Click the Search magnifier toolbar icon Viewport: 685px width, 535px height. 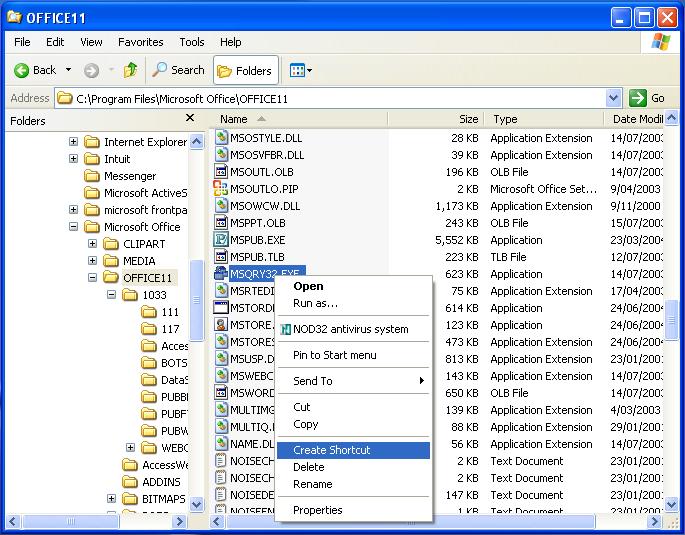click(x=160, y=70)
